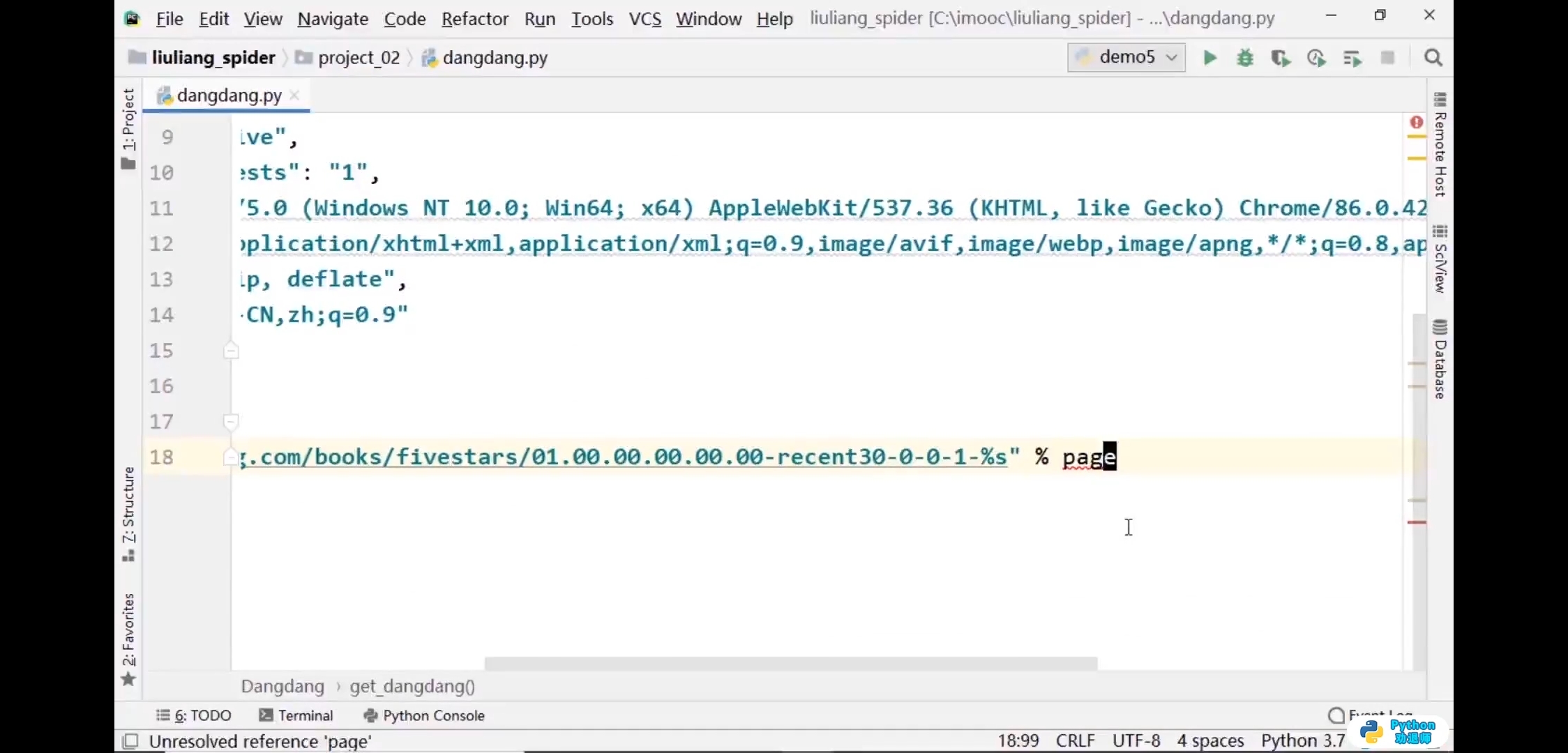Open the Python Console tool window
1568x753 pixels.
click(x=424, y=715)
